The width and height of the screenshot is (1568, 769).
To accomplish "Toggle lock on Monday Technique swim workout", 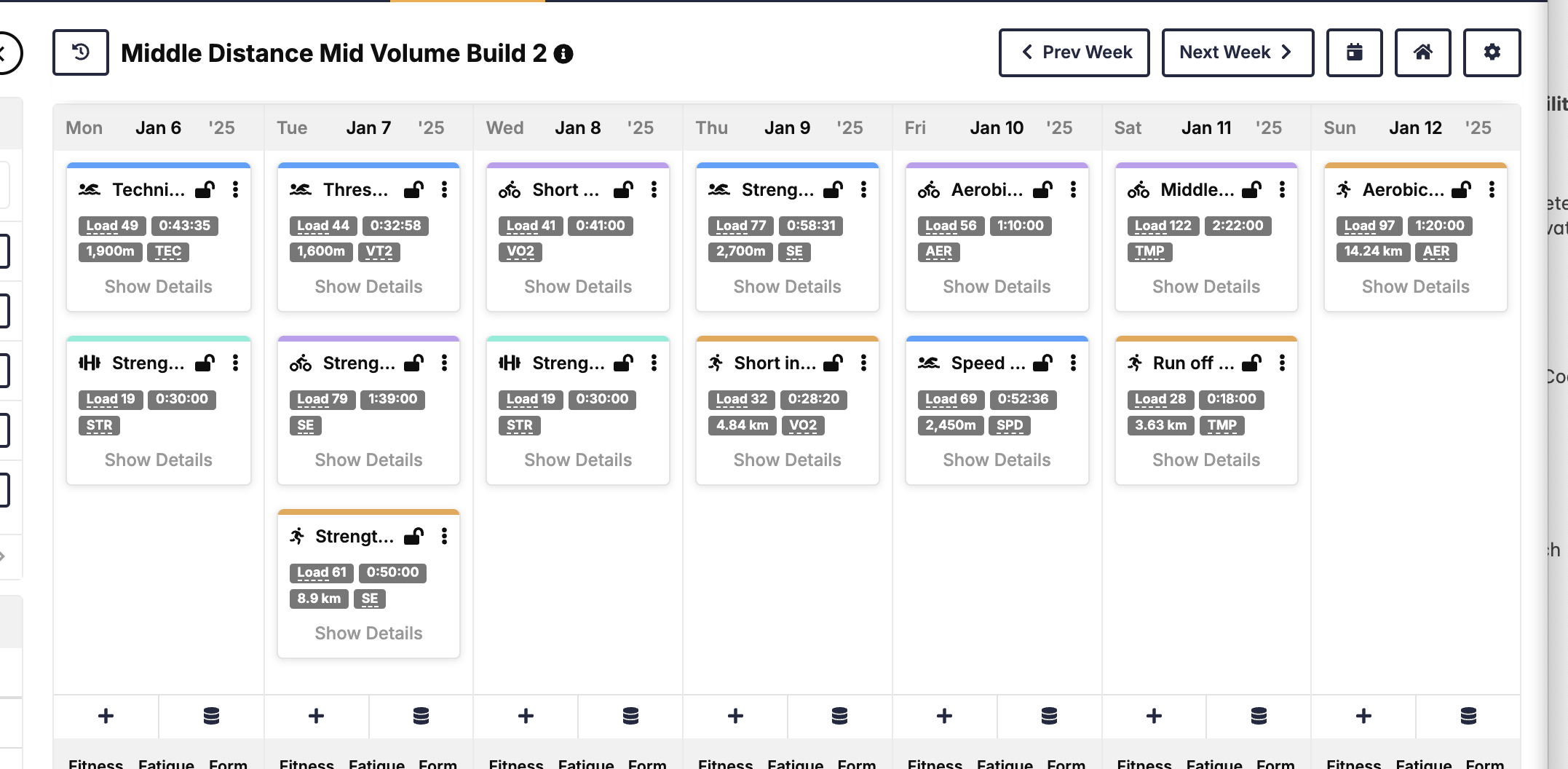I will (x=205, y=189).
